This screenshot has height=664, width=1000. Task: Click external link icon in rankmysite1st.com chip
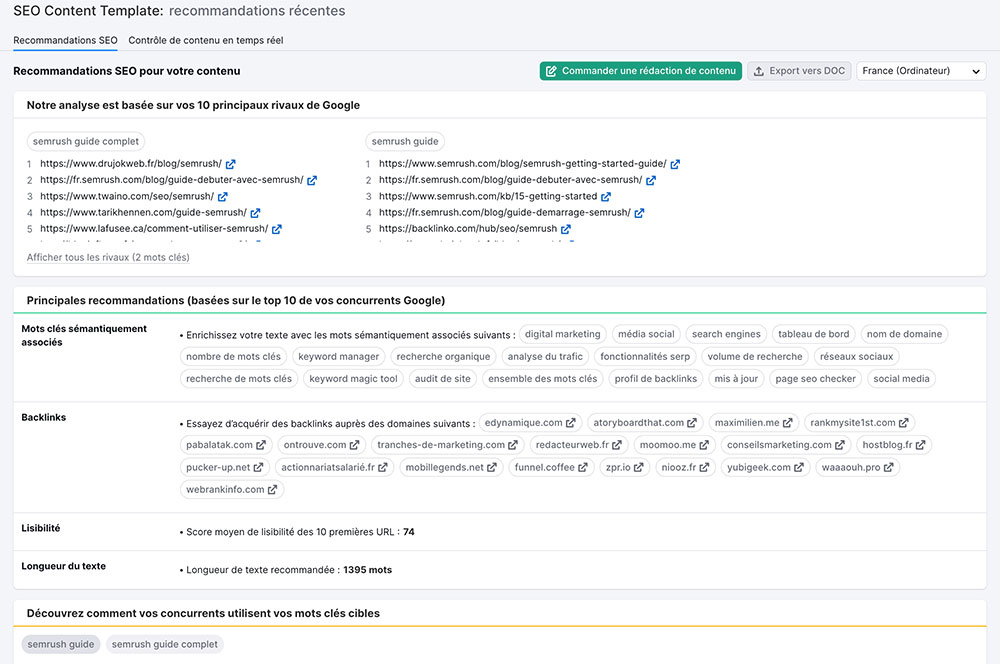click(x=904, y=423)
